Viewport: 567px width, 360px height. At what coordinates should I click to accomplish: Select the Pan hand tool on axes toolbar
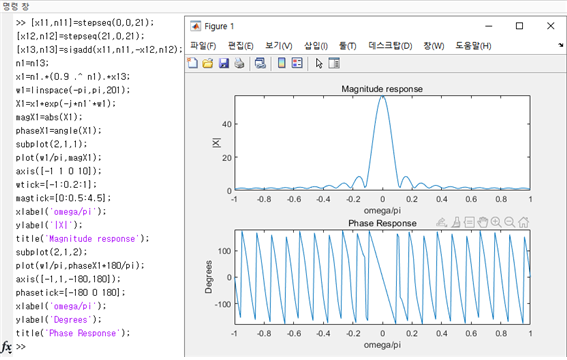[x=482, y=222]
